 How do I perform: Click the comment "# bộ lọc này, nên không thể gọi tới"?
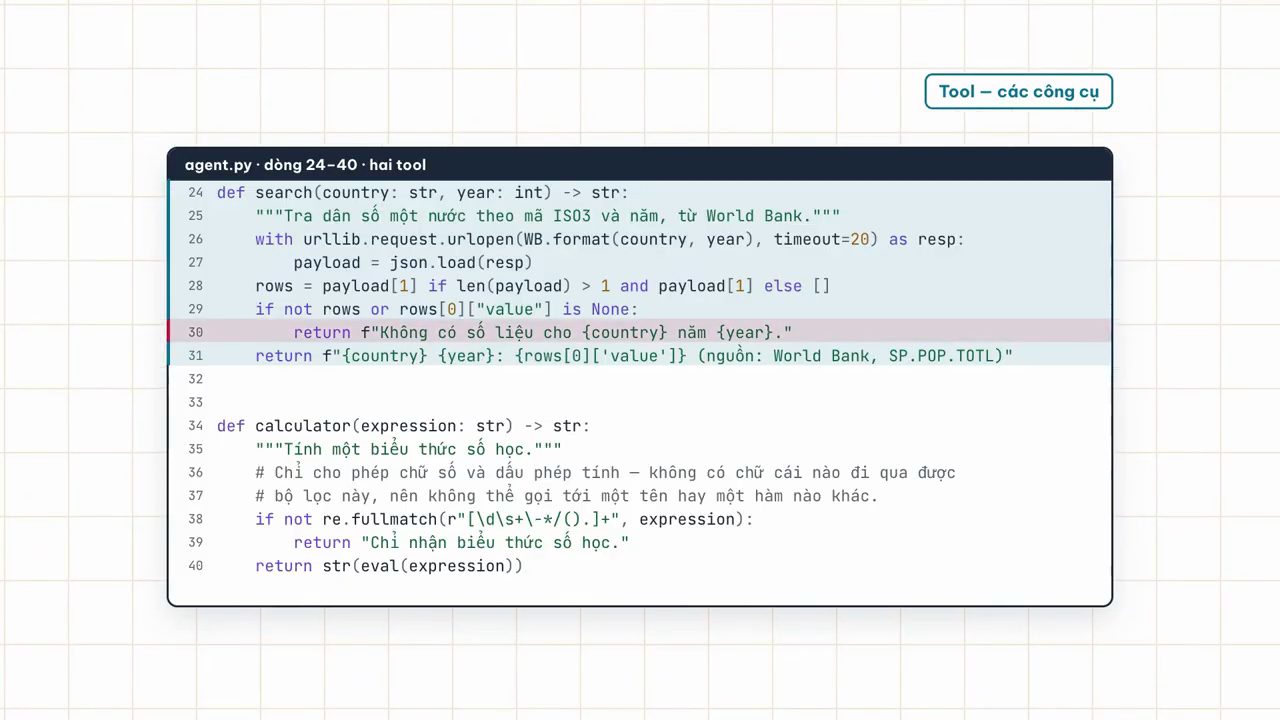[567, 496]
